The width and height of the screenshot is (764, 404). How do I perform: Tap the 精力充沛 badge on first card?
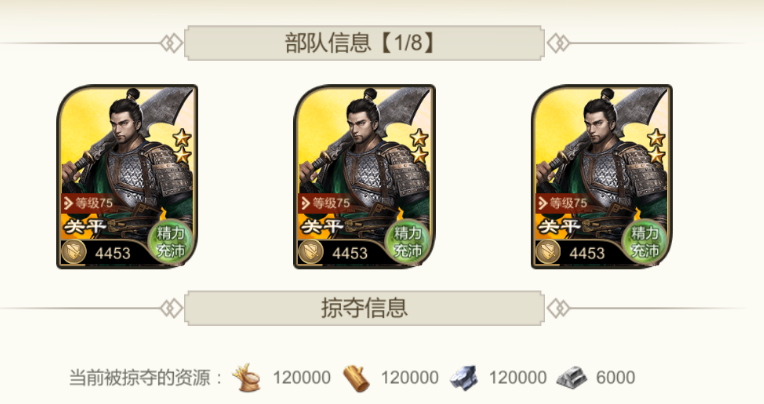pos(171,242)
